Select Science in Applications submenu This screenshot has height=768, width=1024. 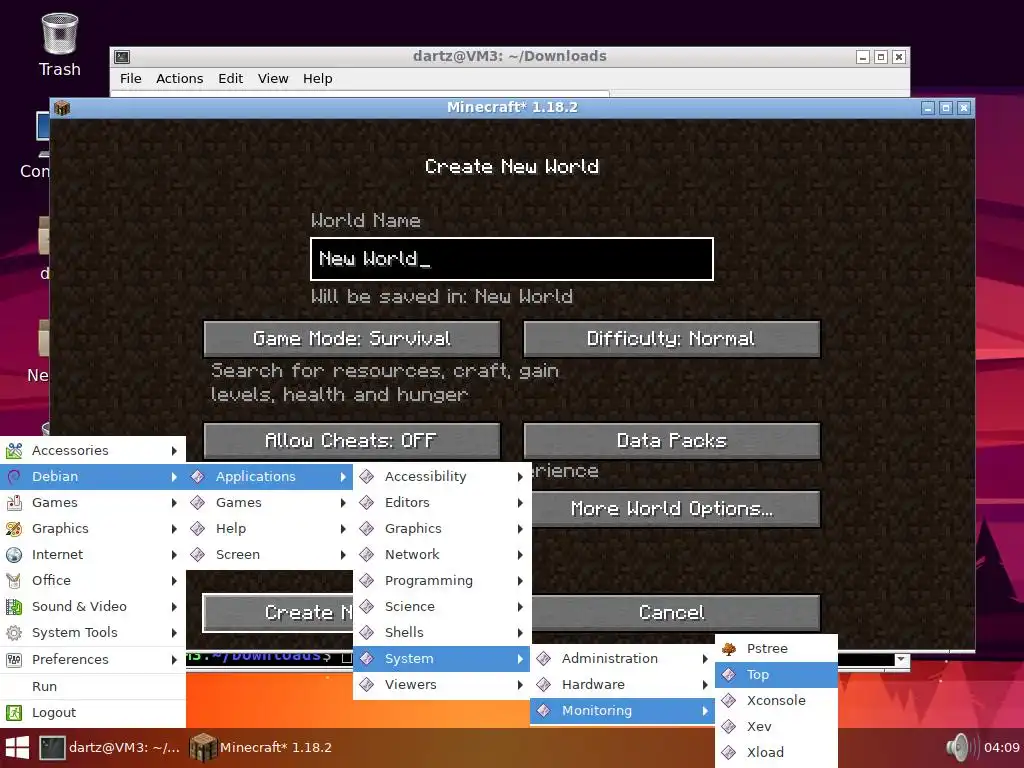(442, 607)
